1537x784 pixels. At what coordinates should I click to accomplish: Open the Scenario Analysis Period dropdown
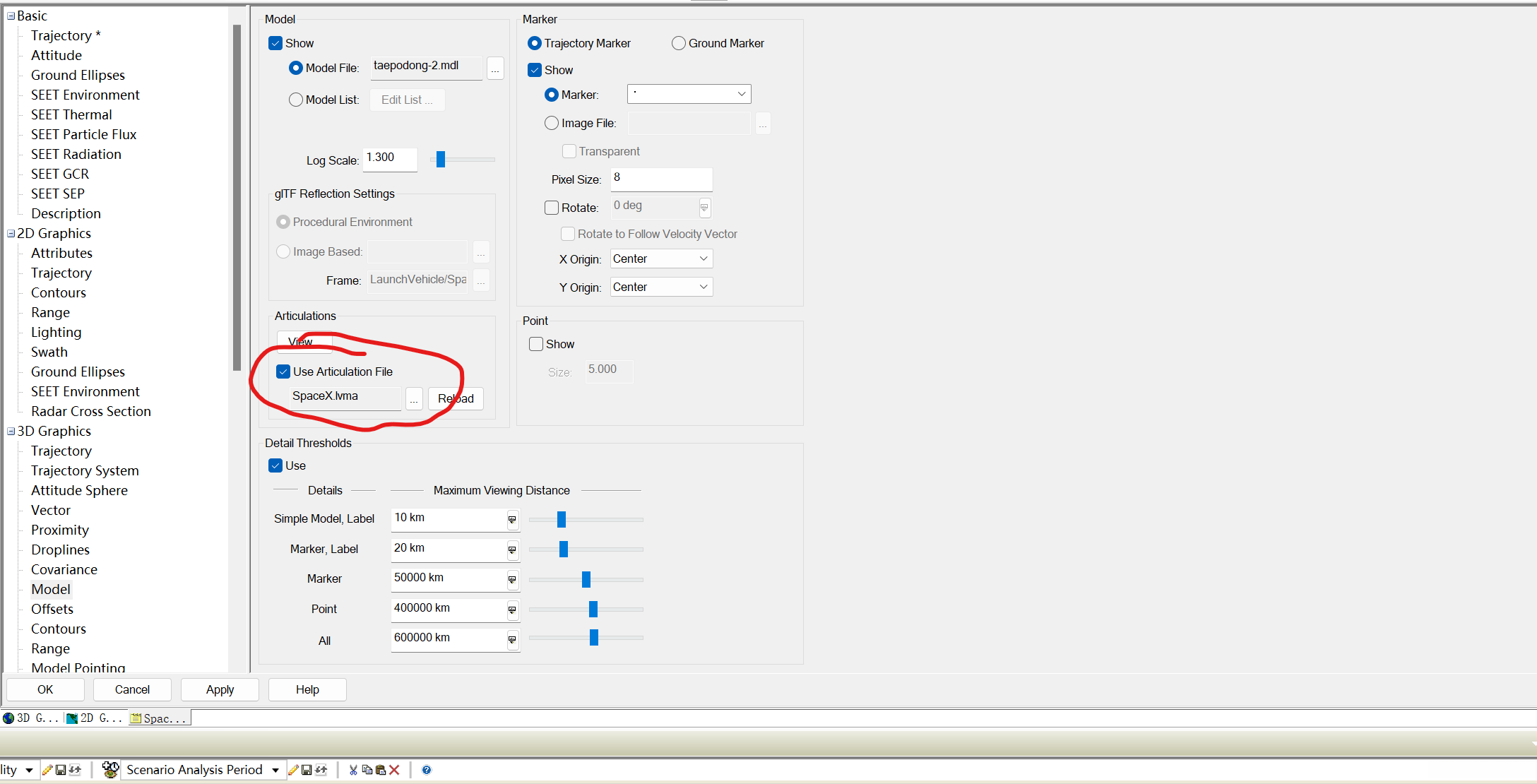point(275,770)
